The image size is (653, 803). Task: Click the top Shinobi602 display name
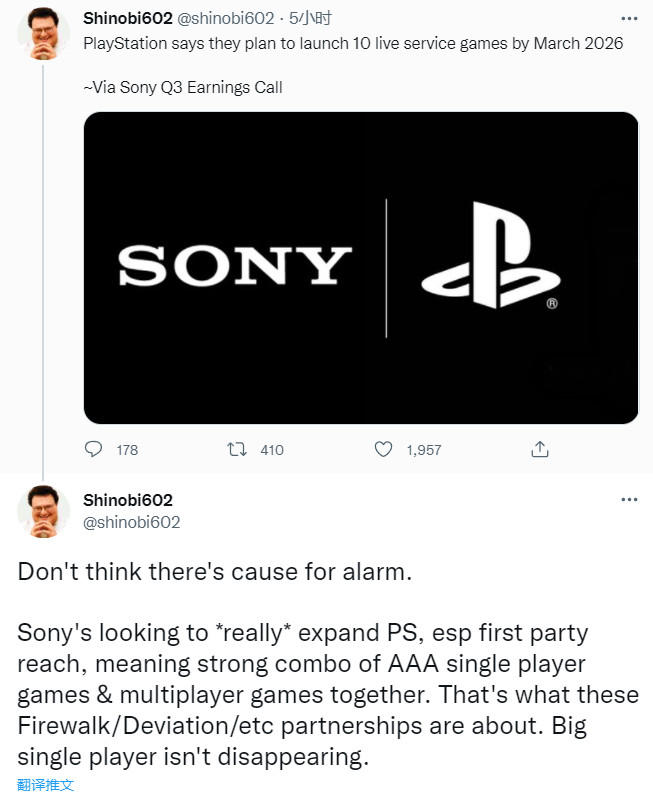coord(128,18)
